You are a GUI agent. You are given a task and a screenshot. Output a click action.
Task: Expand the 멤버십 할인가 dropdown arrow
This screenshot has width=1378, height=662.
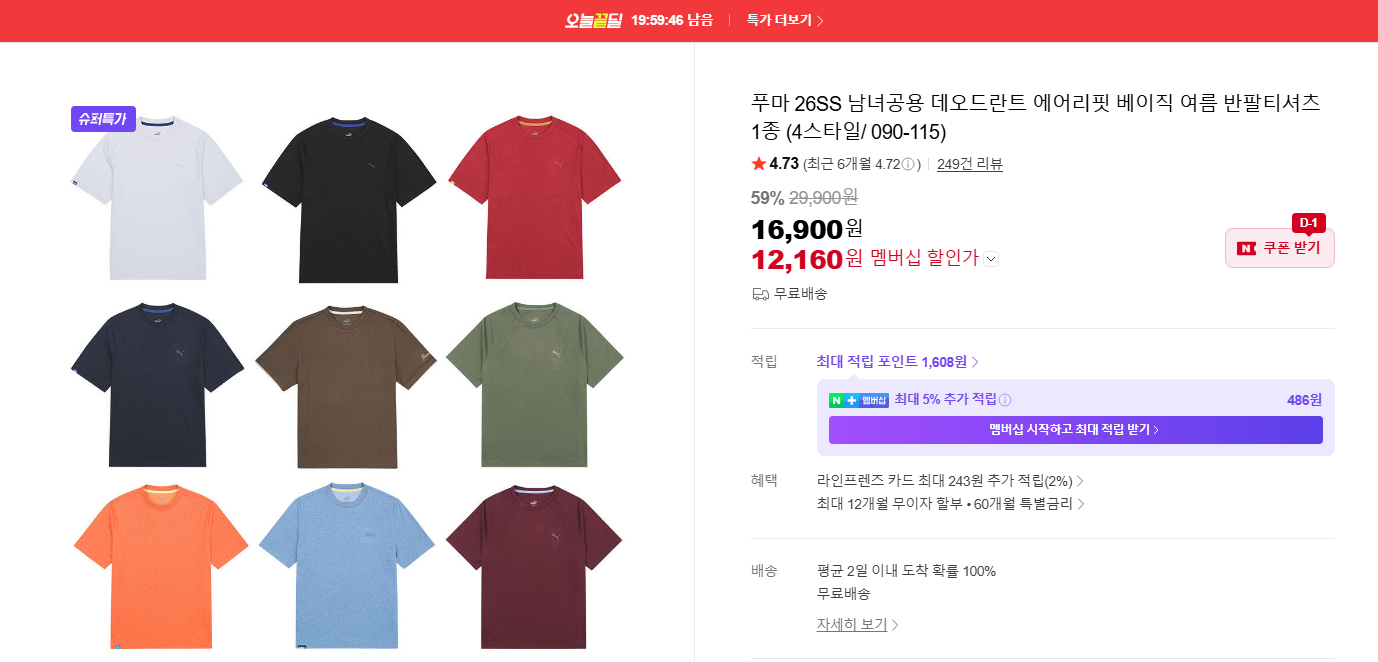point(991,259)
